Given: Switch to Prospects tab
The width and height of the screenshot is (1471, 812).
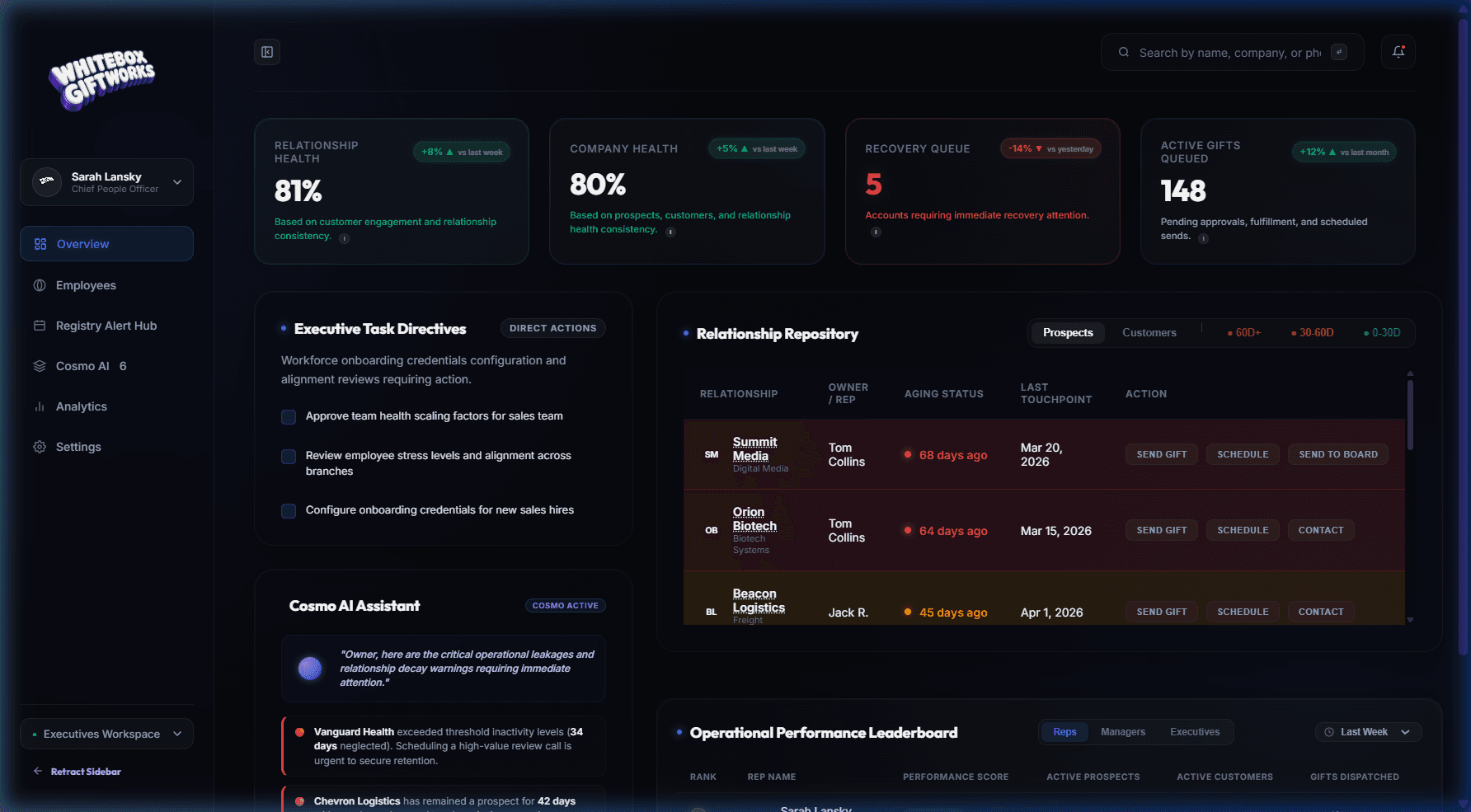Looking at the screenshot, I should (x=1068, y=332).
